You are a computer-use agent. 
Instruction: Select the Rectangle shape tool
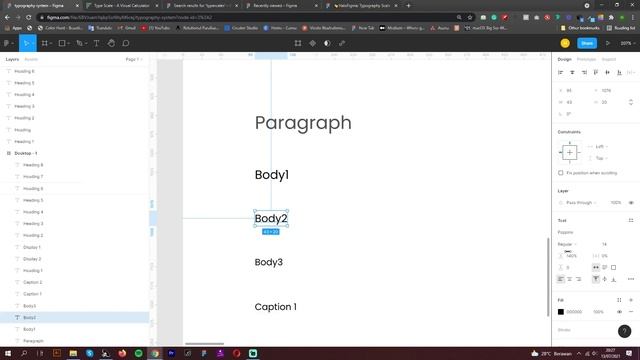[62, 43]
